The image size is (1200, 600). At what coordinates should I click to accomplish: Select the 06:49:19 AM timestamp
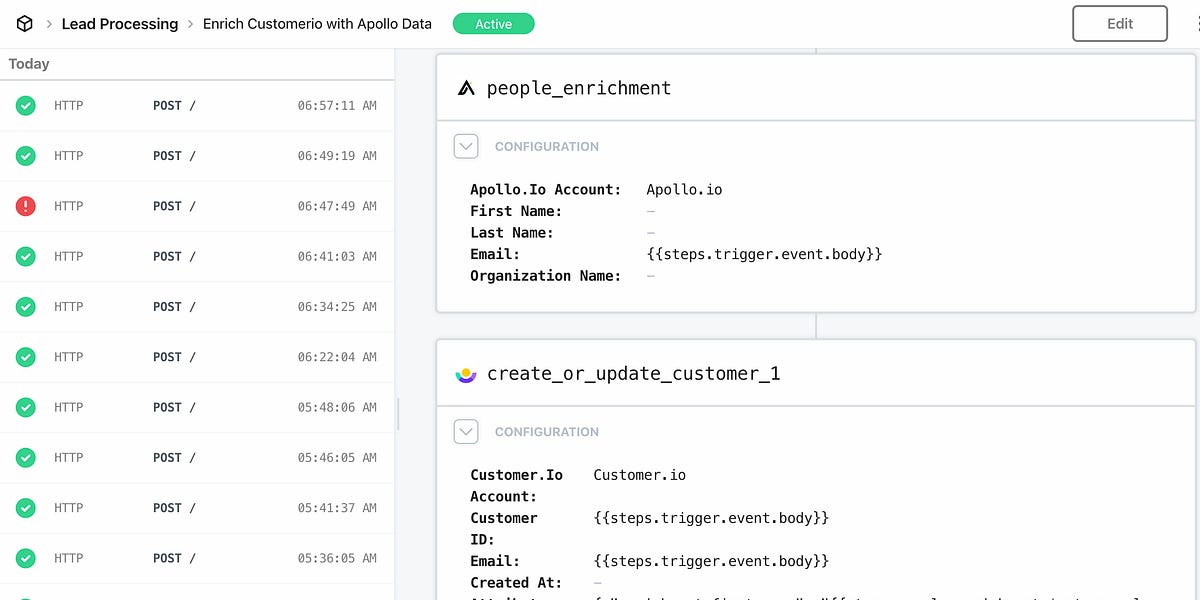(337, 155)
